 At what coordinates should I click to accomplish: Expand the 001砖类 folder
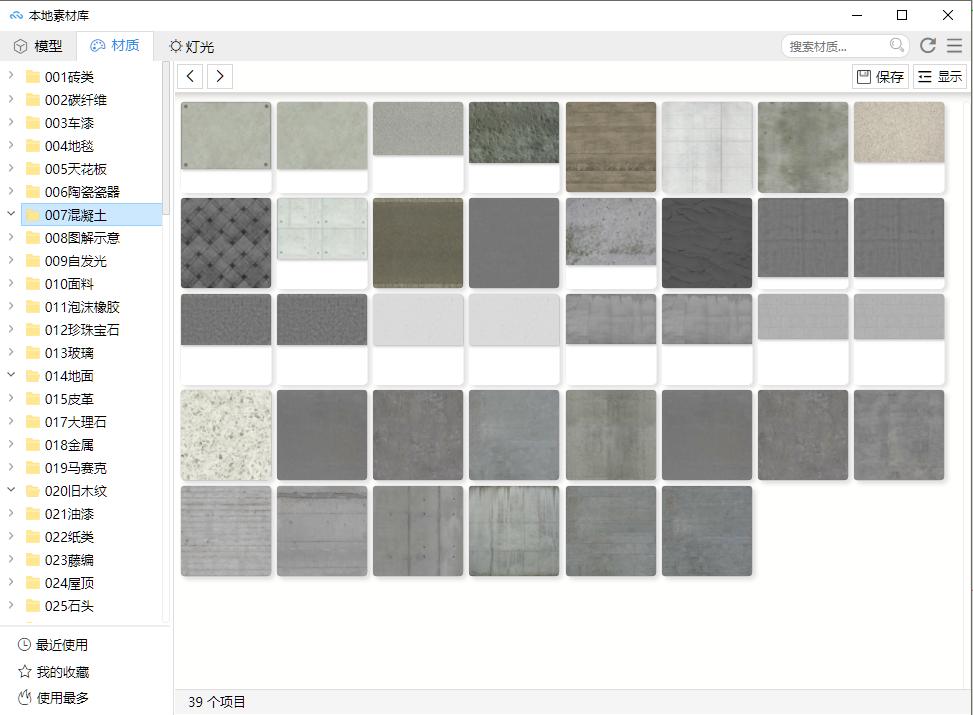pyautogui.click(x=10, y=76)
